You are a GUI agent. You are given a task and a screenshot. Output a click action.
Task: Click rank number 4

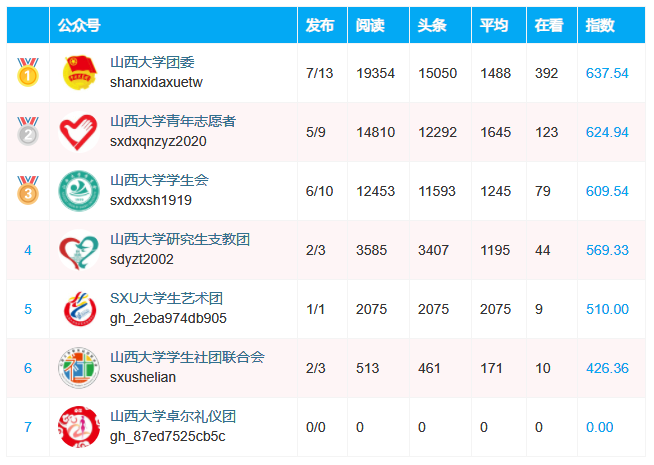(28, 250)
